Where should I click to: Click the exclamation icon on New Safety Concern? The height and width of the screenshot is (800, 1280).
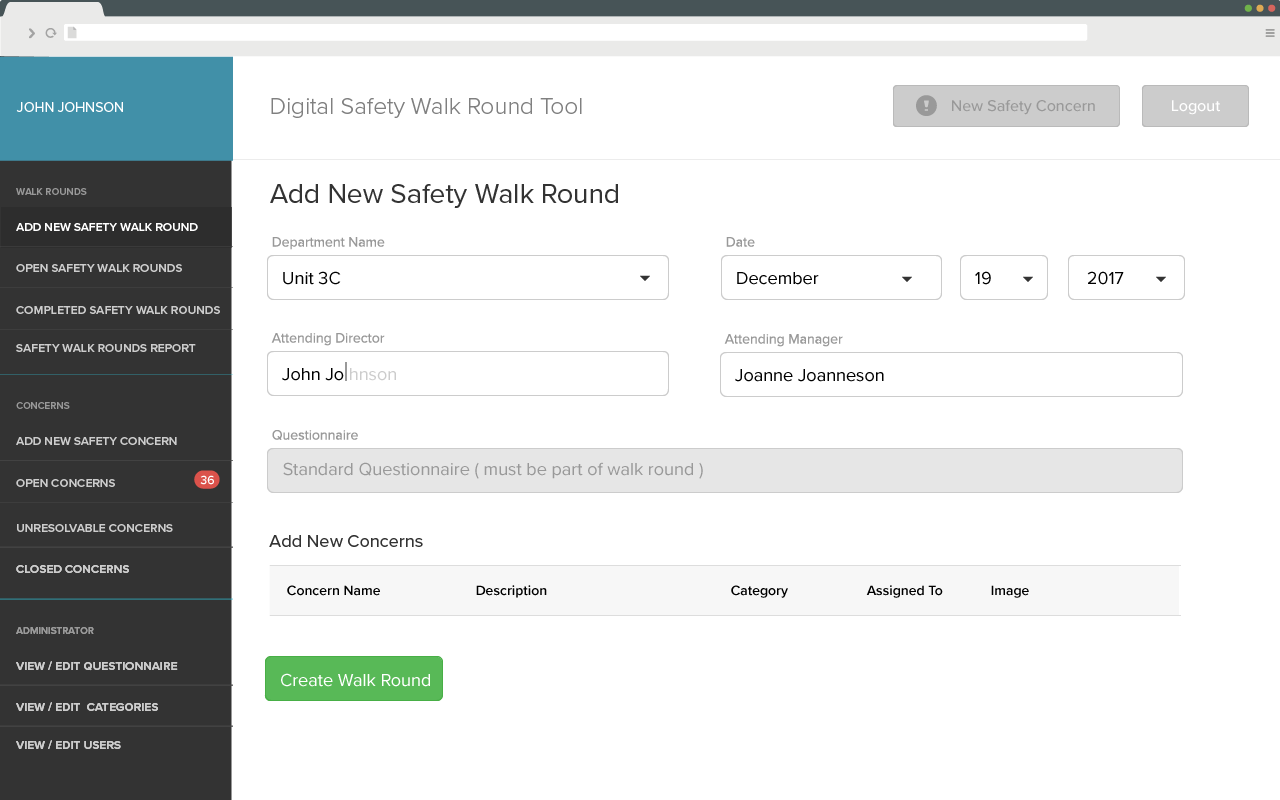(x=926, y=105)
